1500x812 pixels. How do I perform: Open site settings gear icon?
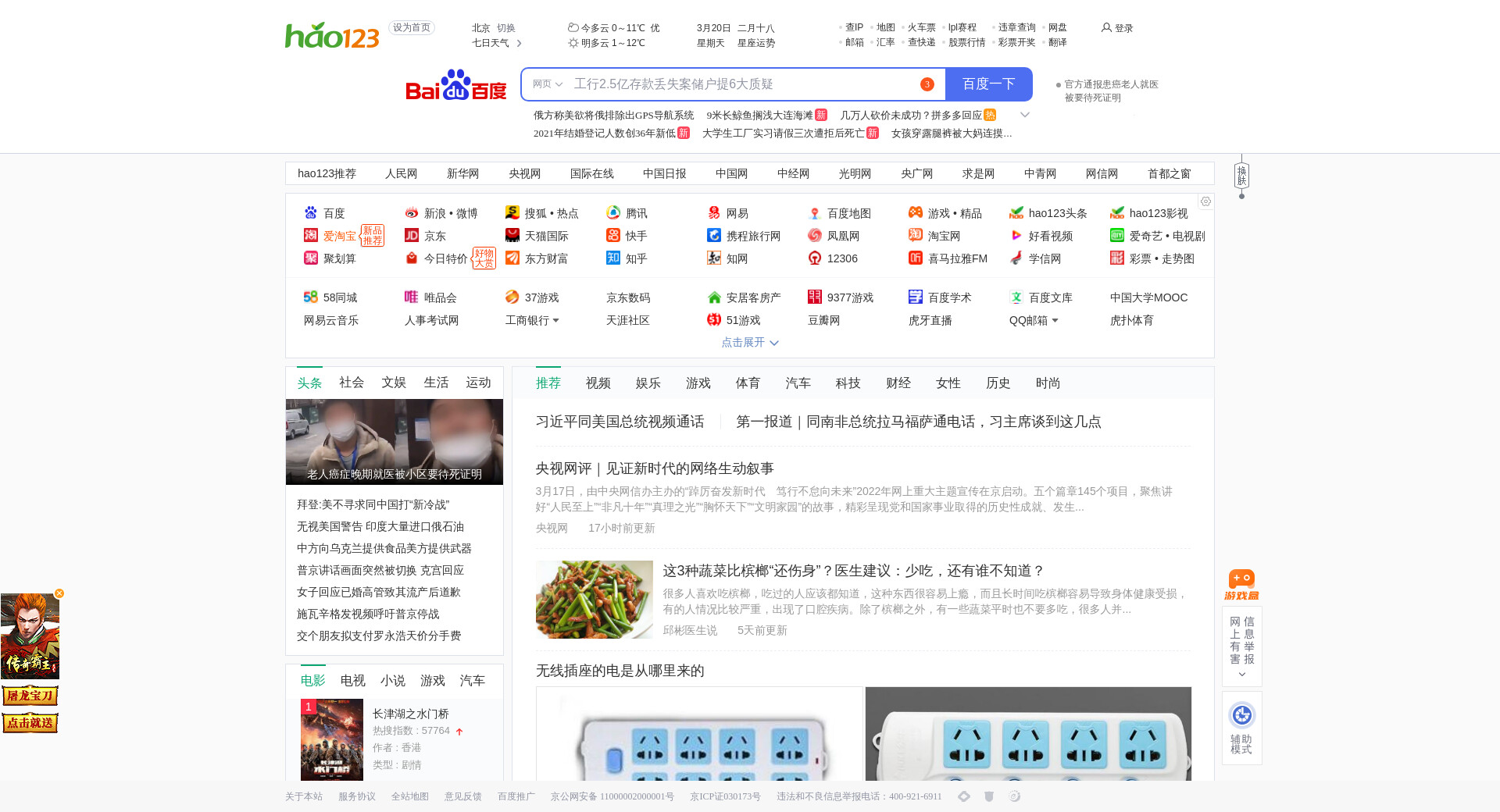pos(1205,201)
